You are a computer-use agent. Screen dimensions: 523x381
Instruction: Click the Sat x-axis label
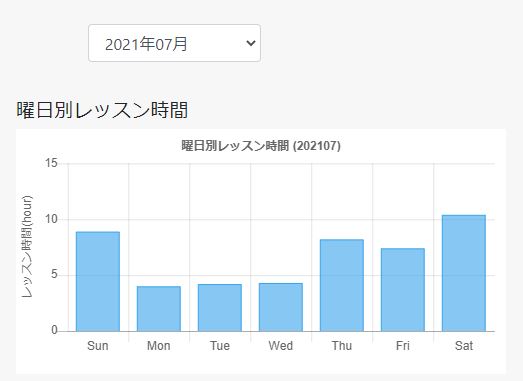click(x=464, y=346)
